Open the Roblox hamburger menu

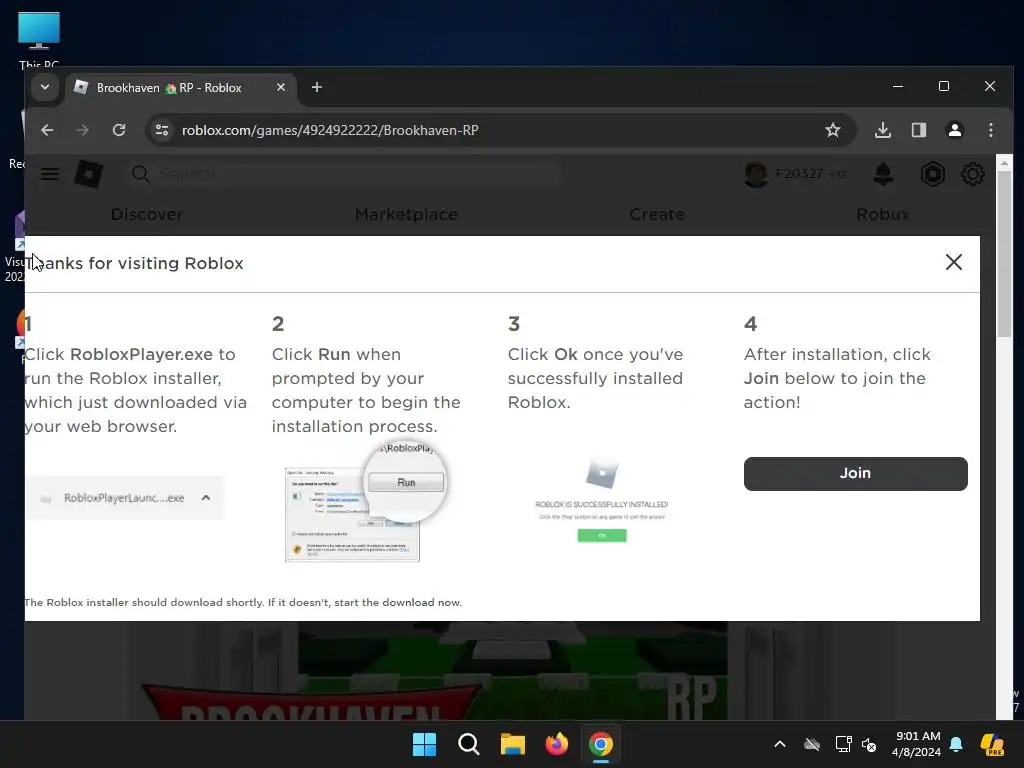tap(50, 174)
